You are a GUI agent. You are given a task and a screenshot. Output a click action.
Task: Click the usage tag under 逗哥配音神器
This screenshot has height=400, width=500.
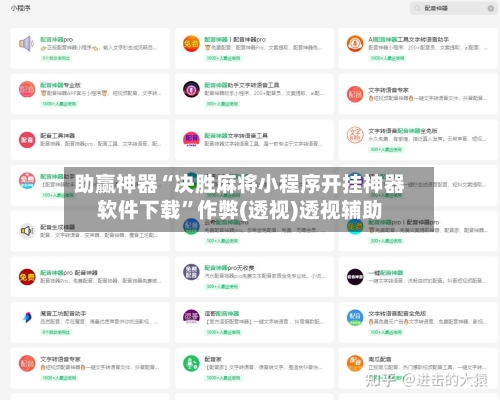pyautogui.click(x=223, y=332)
